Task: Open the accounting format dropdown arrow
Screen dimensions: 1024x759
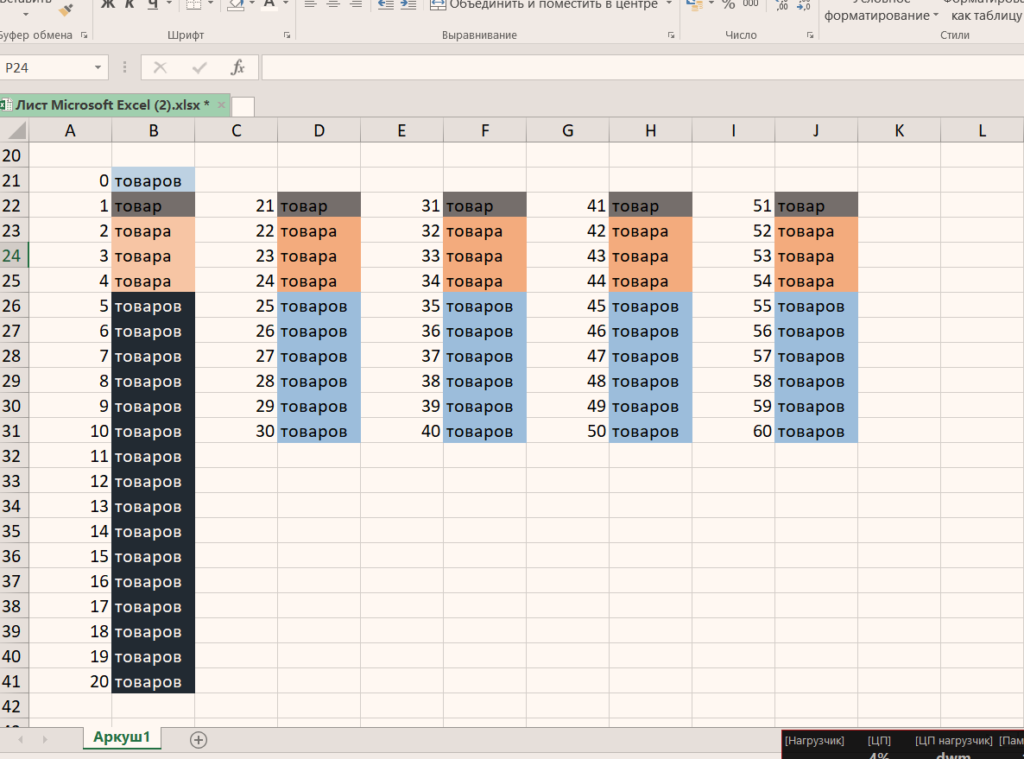Action: (711, 4)
